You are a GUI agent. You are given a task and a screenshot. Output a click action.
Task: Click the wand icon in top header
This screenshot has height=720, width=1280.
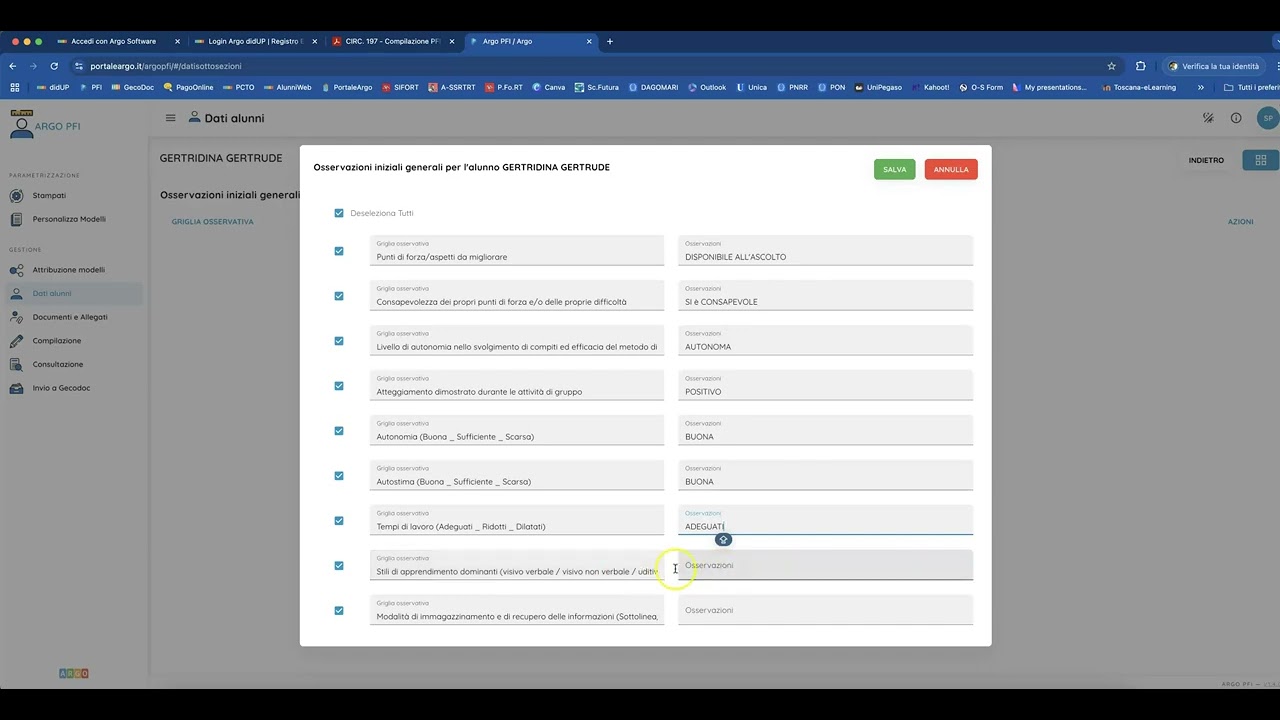[x=1208, y=118]
